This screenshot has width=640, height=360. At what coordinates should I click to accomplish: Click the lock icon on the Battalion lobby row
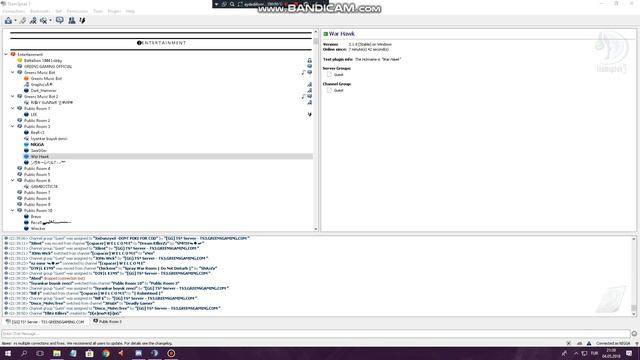[x=309, y=60]
